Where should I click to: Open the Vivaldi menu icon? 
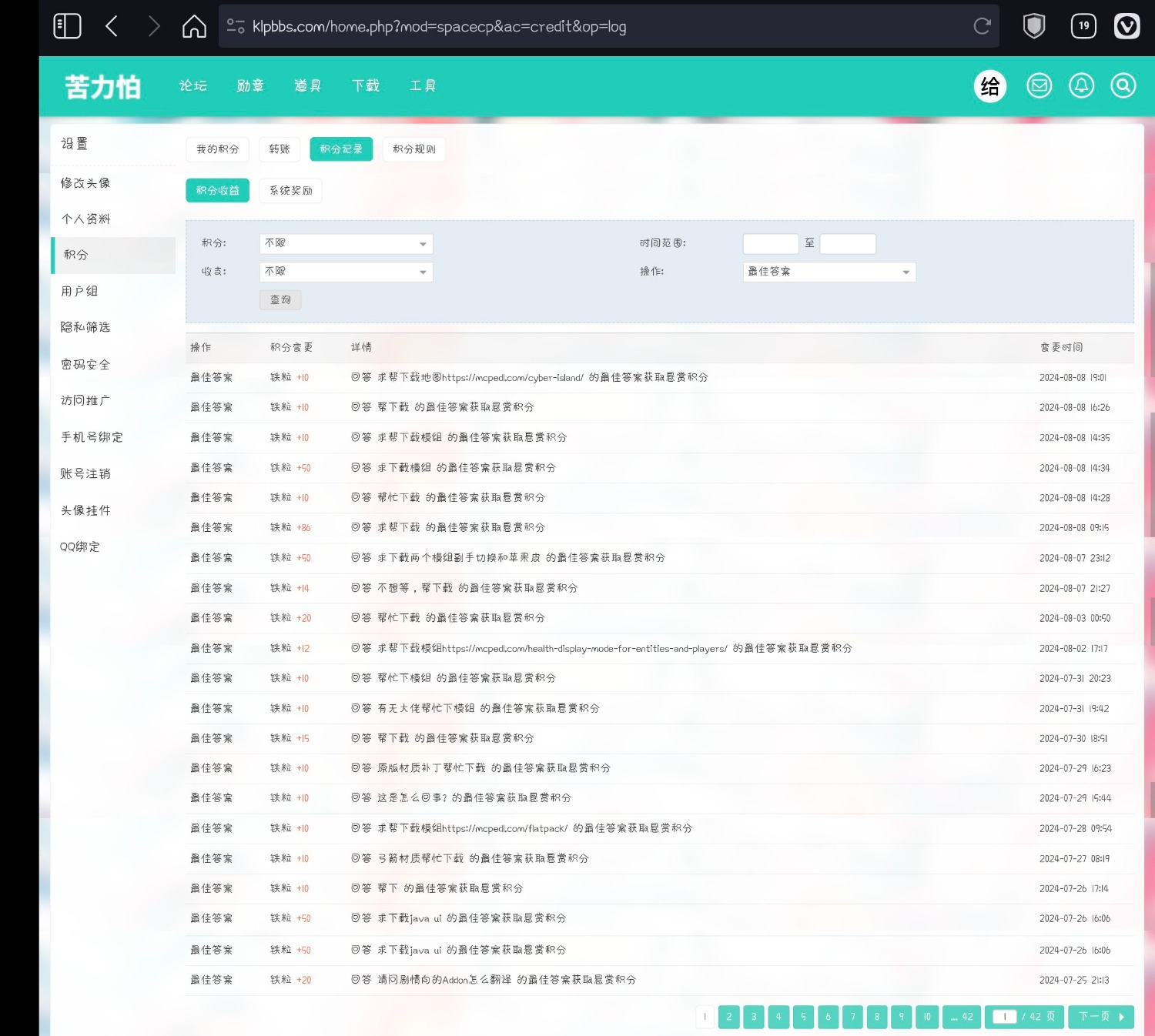1127,26
